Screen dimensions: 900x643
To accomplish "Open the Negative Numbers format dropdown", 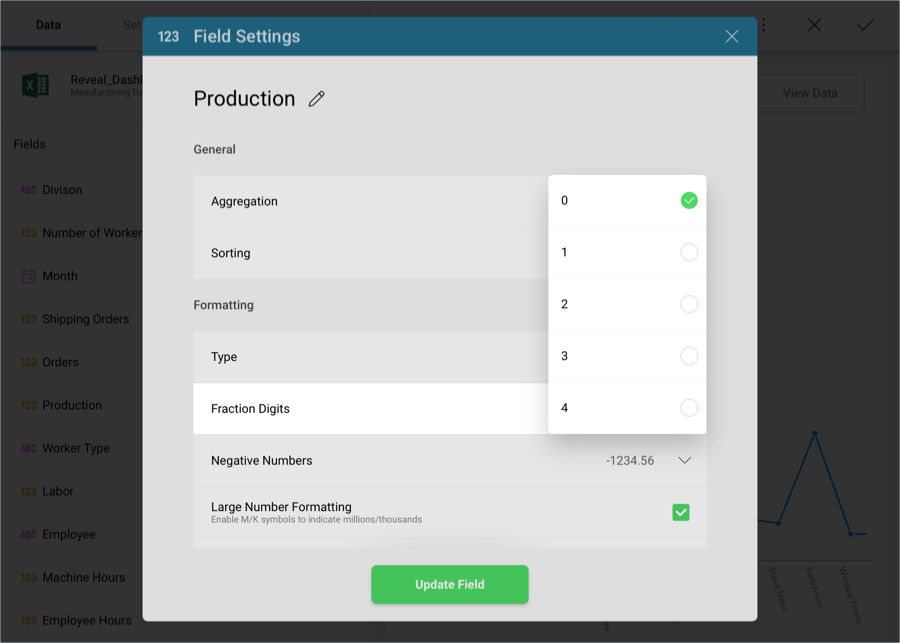I will 684,460.
